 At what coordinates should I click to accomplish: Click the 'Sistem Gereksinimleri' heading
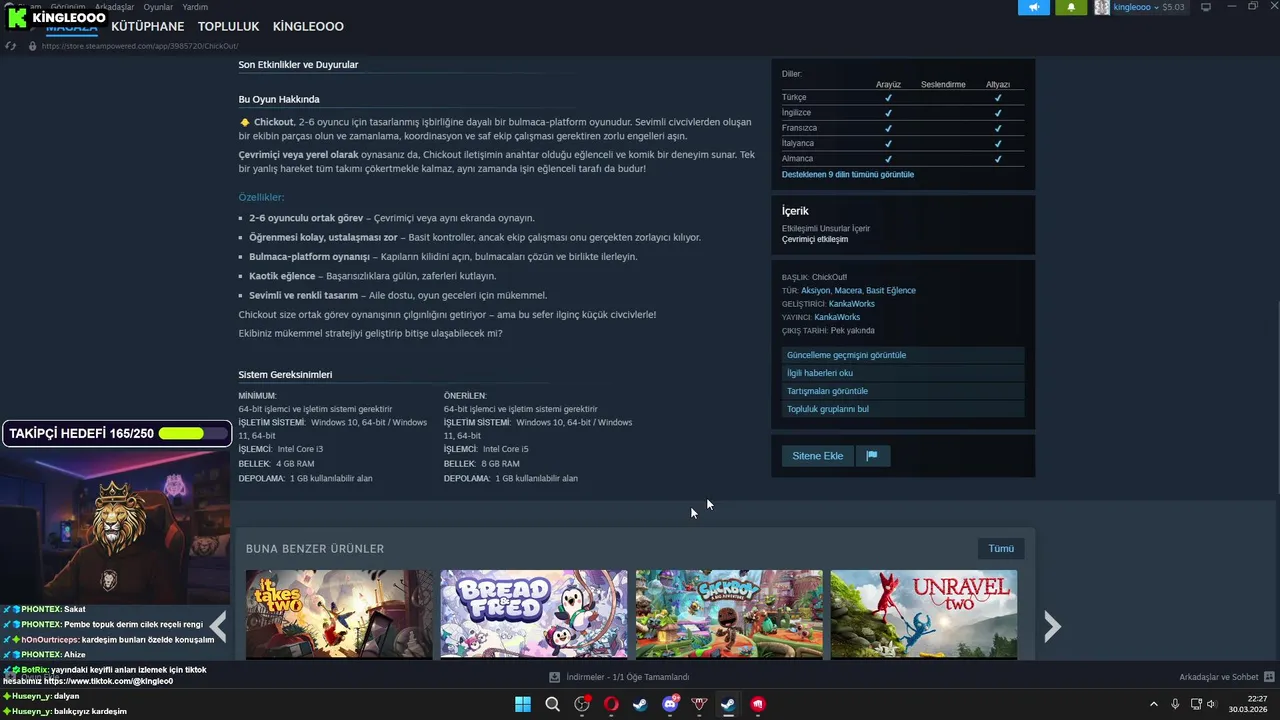(285, 375)
